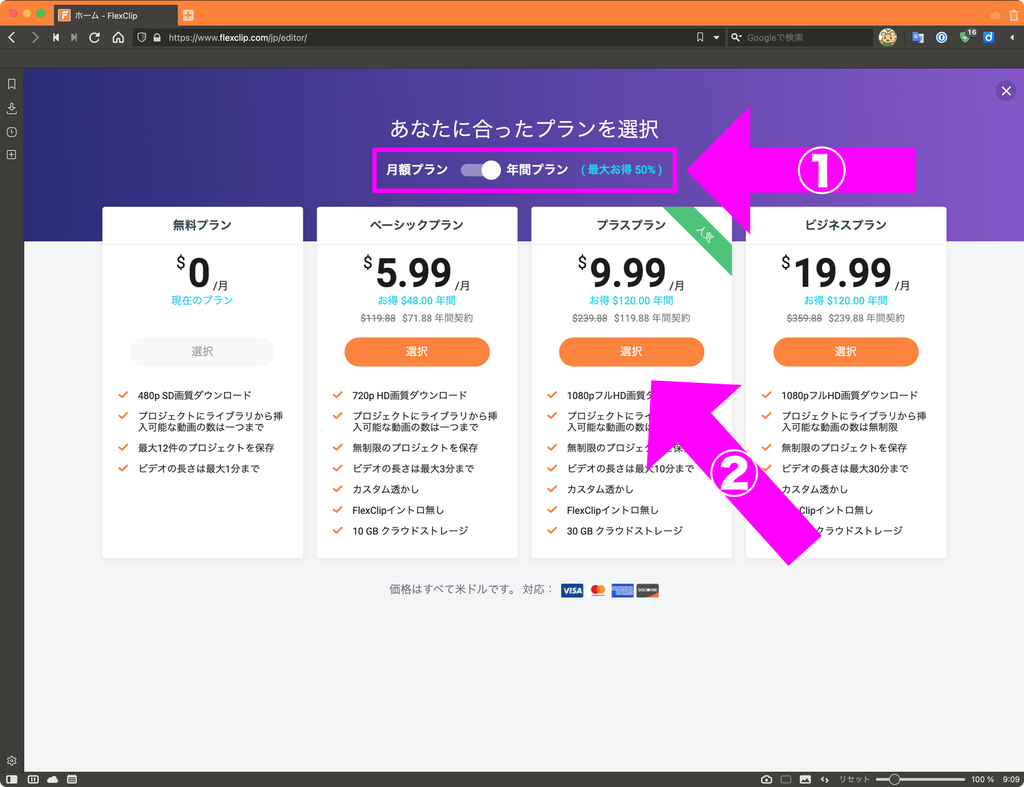Open the Bookmarks panel in sidebar
The image size is (1024, 787).
pos(11,84)
